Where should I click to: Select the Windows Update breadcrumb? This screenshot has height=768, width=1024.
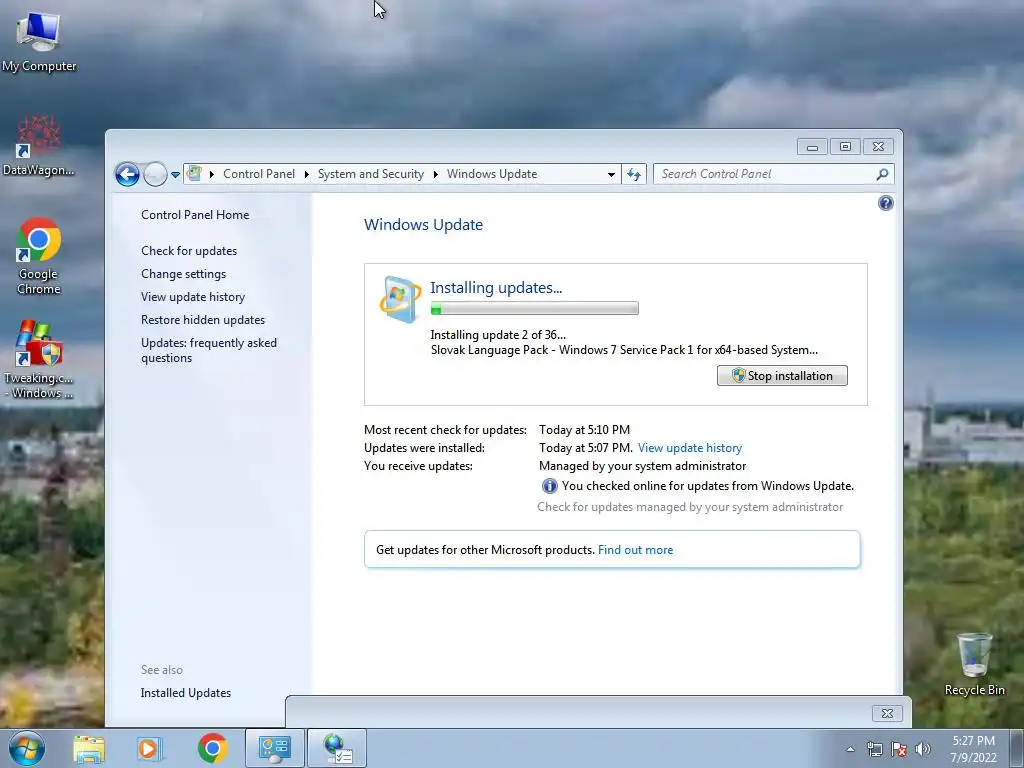(492, 174)
